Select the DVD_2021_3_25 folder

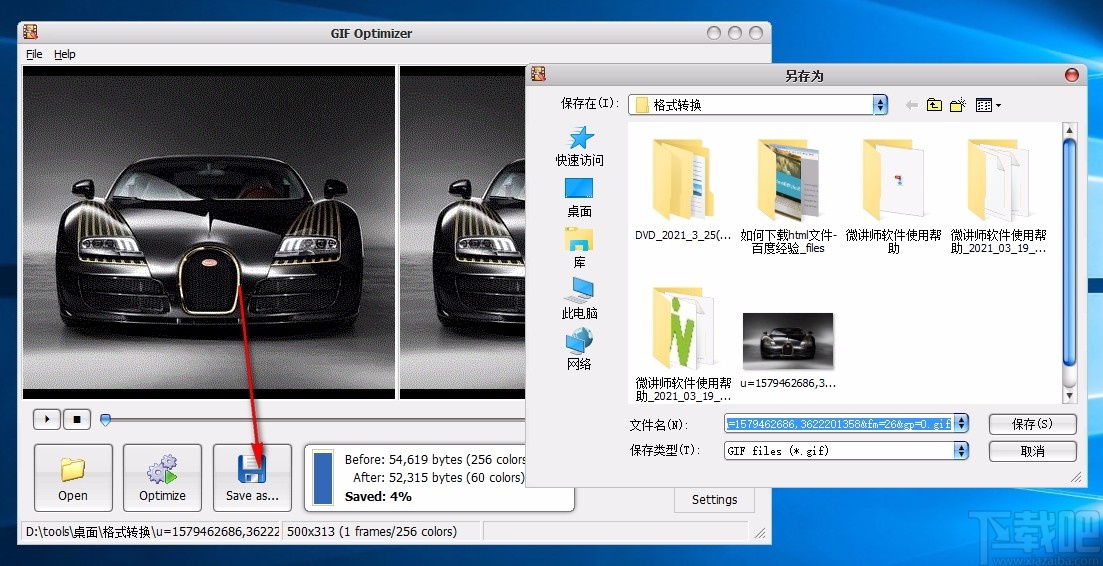coord(683,190)
